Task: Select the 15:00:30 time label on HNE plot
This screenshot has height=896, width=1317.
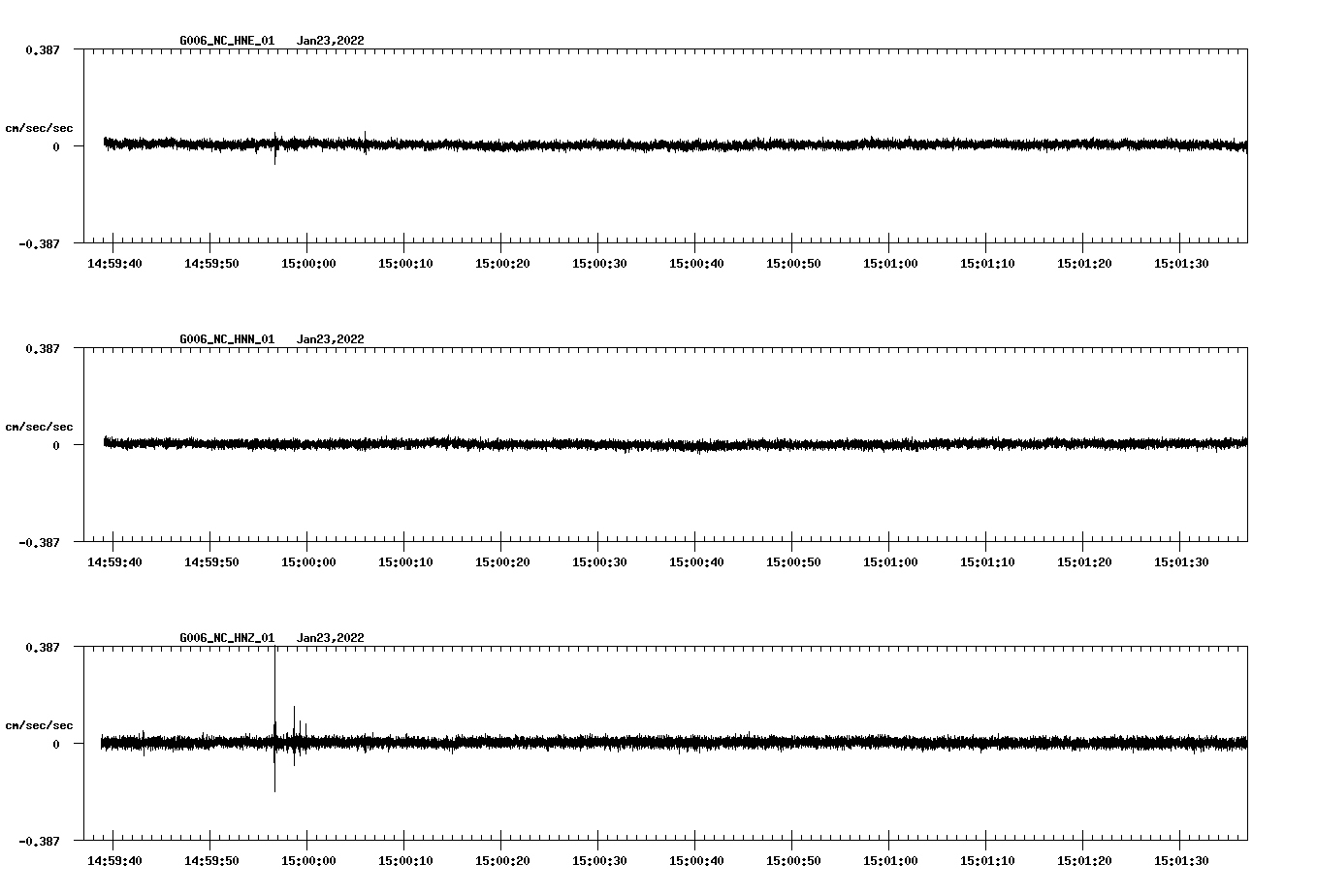Action: pos(598,264)
